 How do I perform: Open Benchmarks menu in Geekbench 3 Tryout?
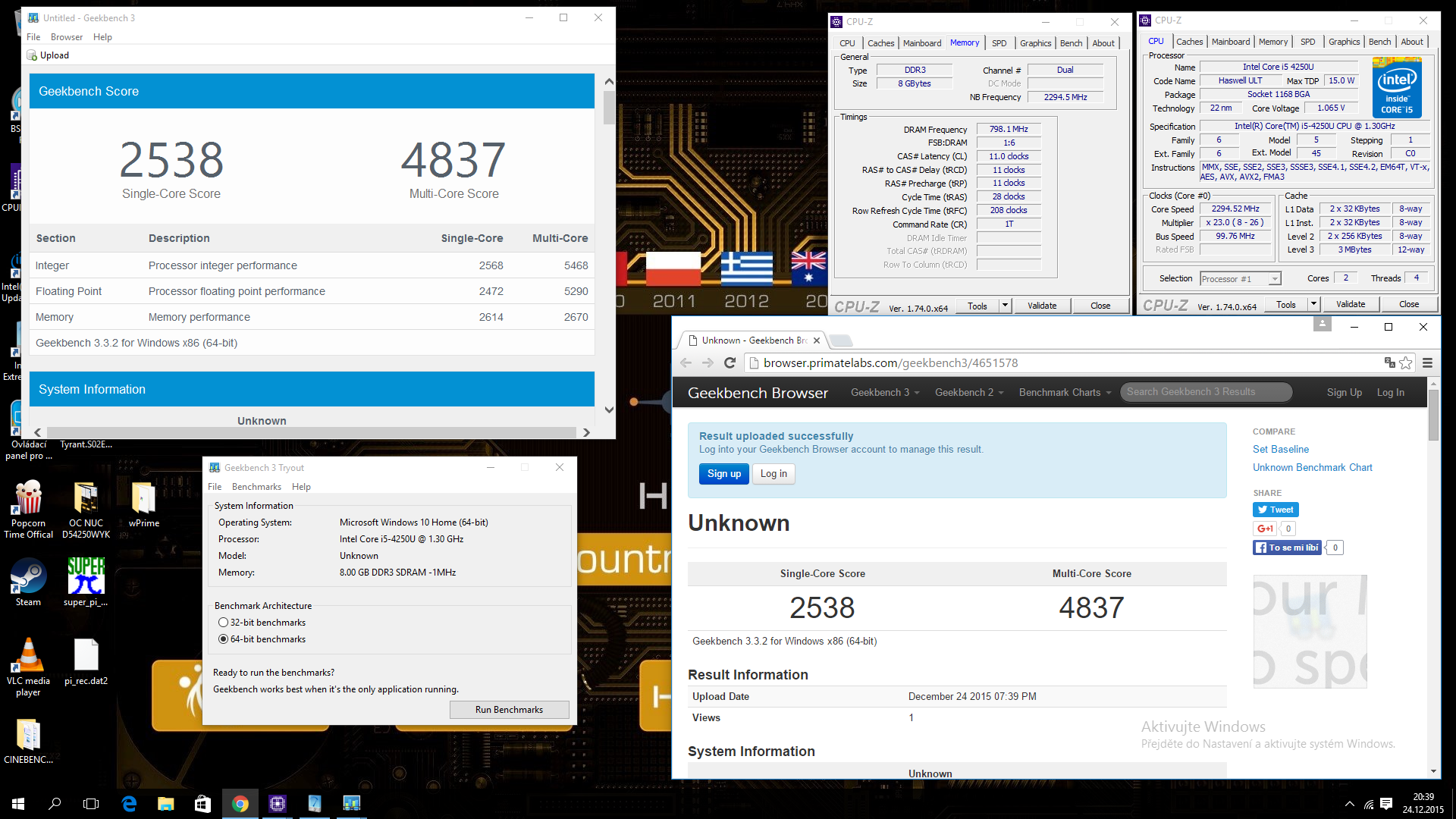coord(256,487)
